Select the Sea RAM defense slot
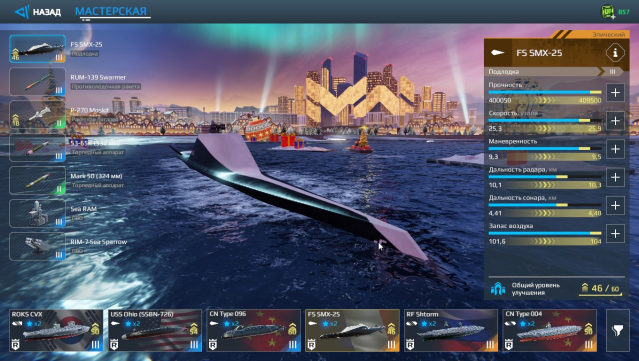The image size is (639, 361). [x=37, y=214]
